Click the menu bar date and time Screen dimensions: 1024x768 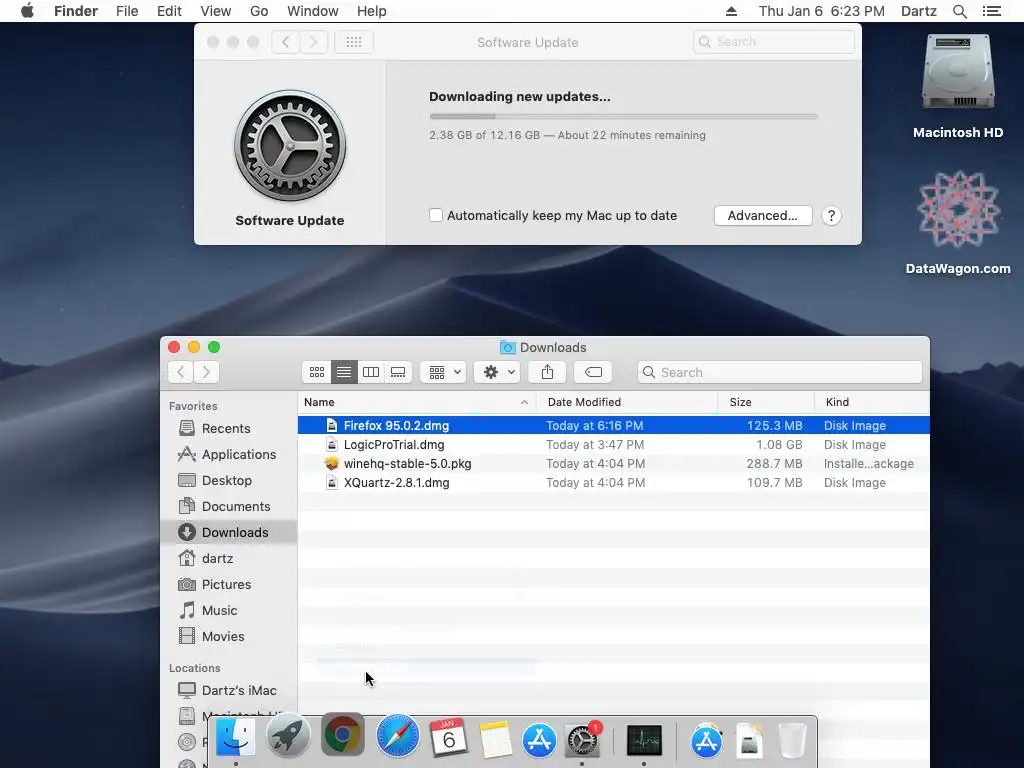(x=822, y=11)
